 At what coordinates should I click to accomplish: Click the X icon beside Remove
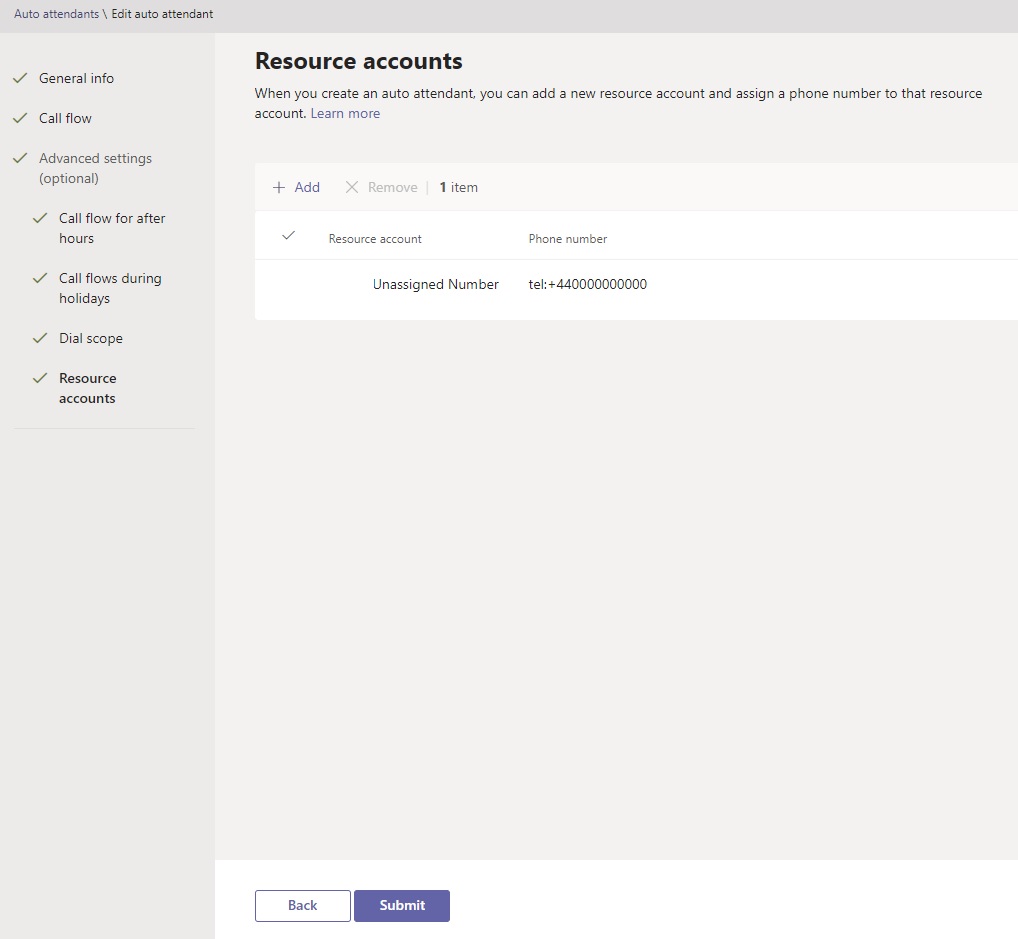(x=352, y=188)
